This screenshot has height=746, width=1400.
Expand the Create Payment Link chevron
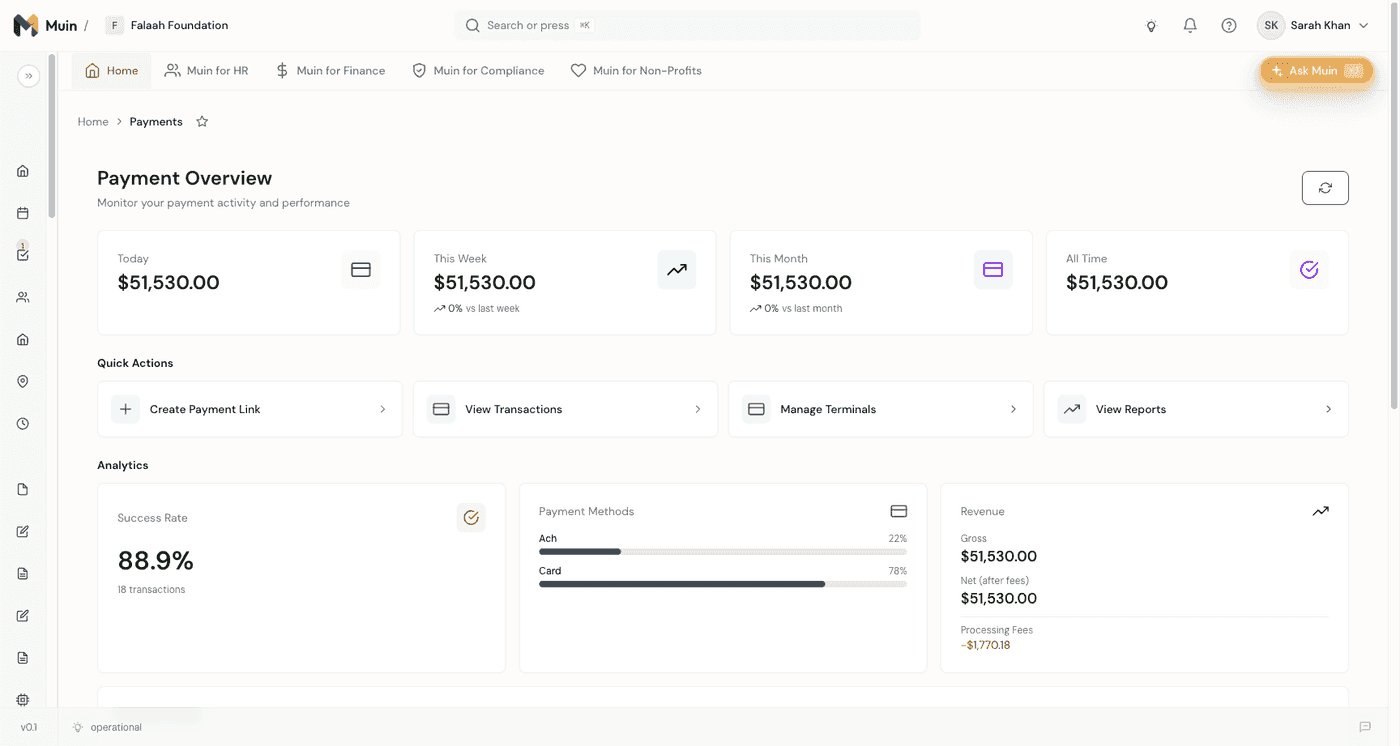382,409
